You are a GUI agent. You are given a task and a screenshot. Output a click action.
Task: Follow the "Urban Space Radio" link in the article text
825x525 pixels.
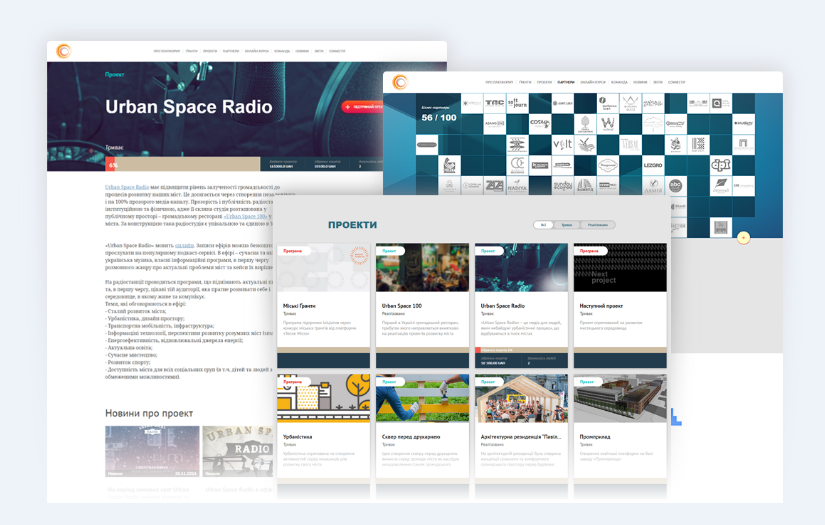coord(127,187)
